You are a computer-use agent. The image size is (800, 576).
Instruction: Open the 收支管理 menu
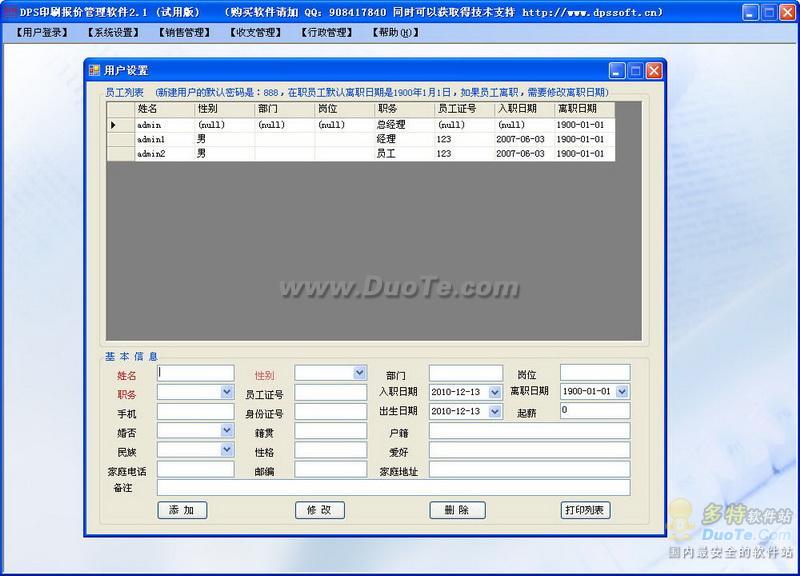click(x=255, y=33)
